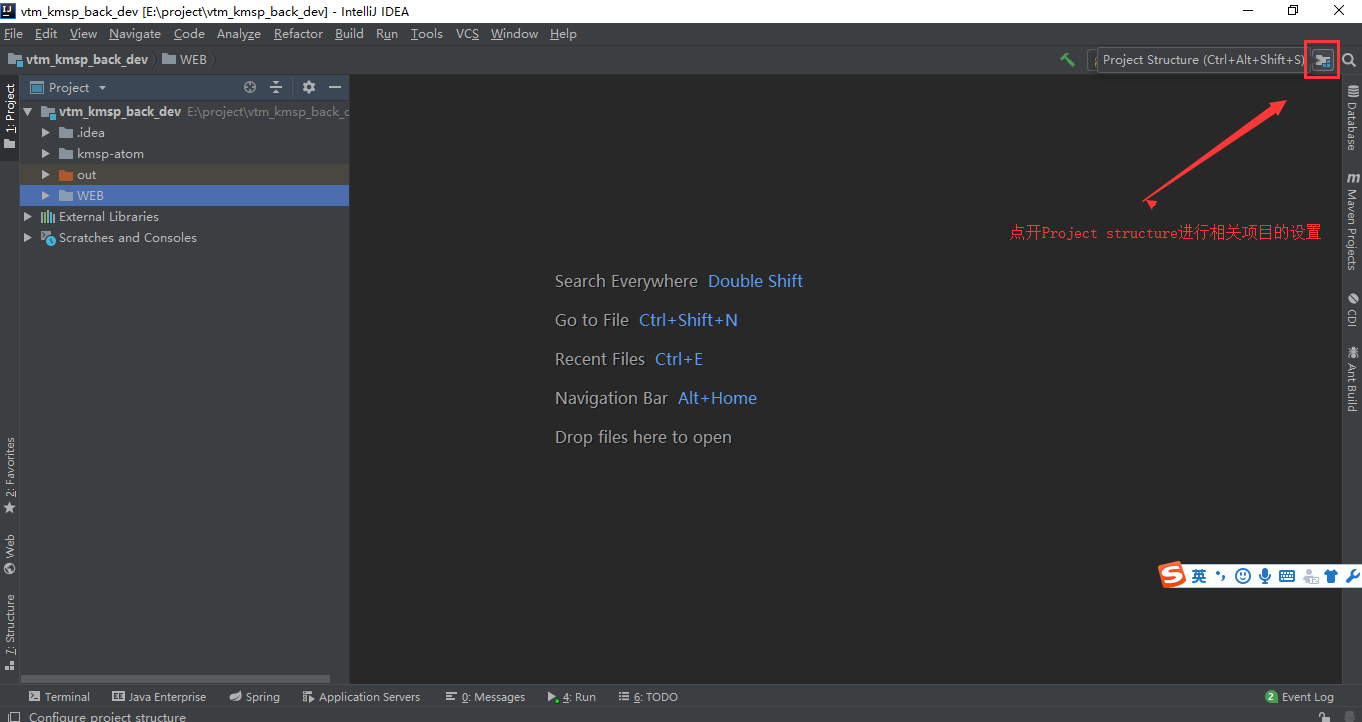Click the WEB breadcrumb in navigation bar

point(184,60)
